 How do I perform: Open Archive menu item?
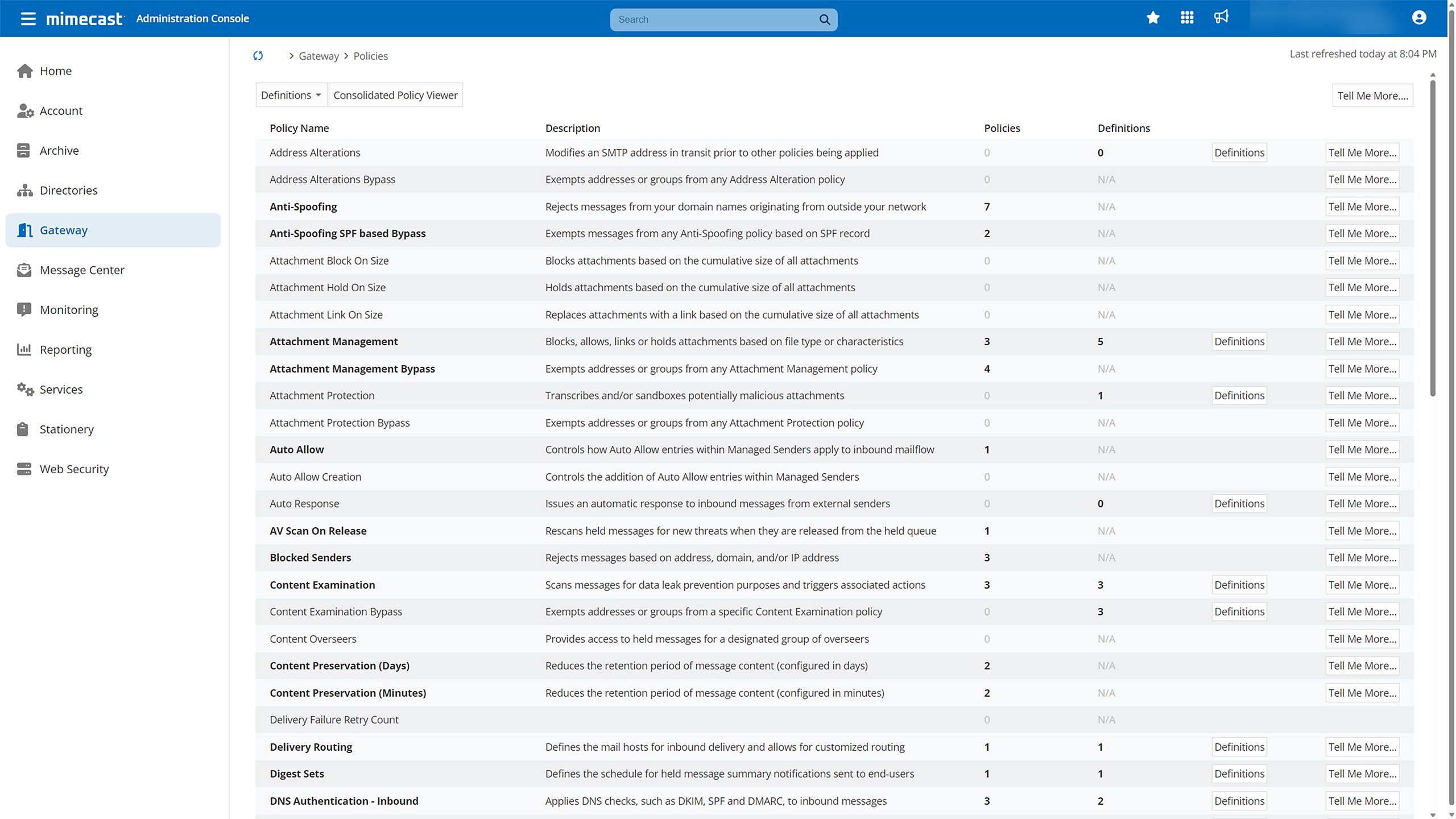(113, 151)
